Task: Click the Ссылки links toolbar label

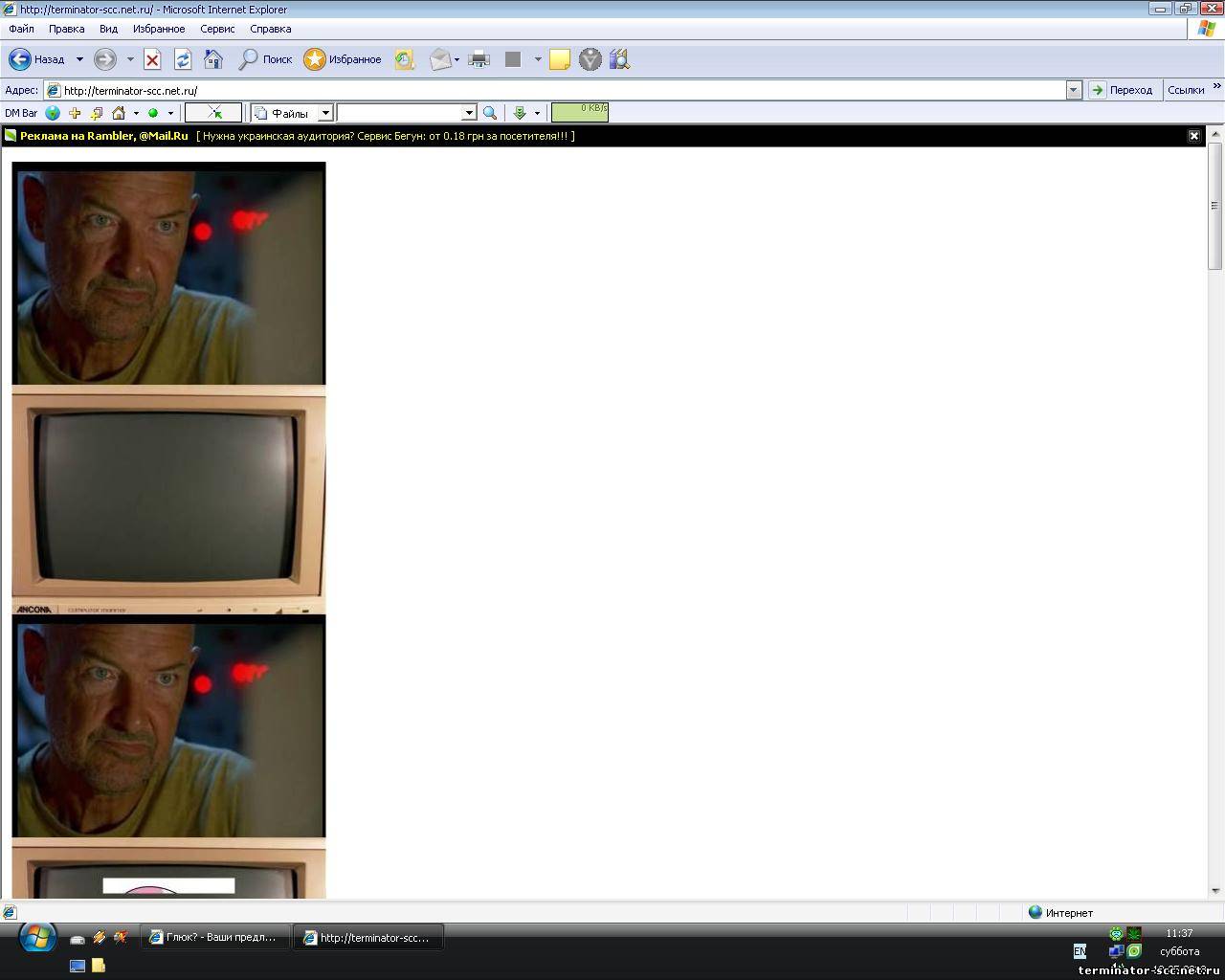Action: click(x=1186, y=90)
